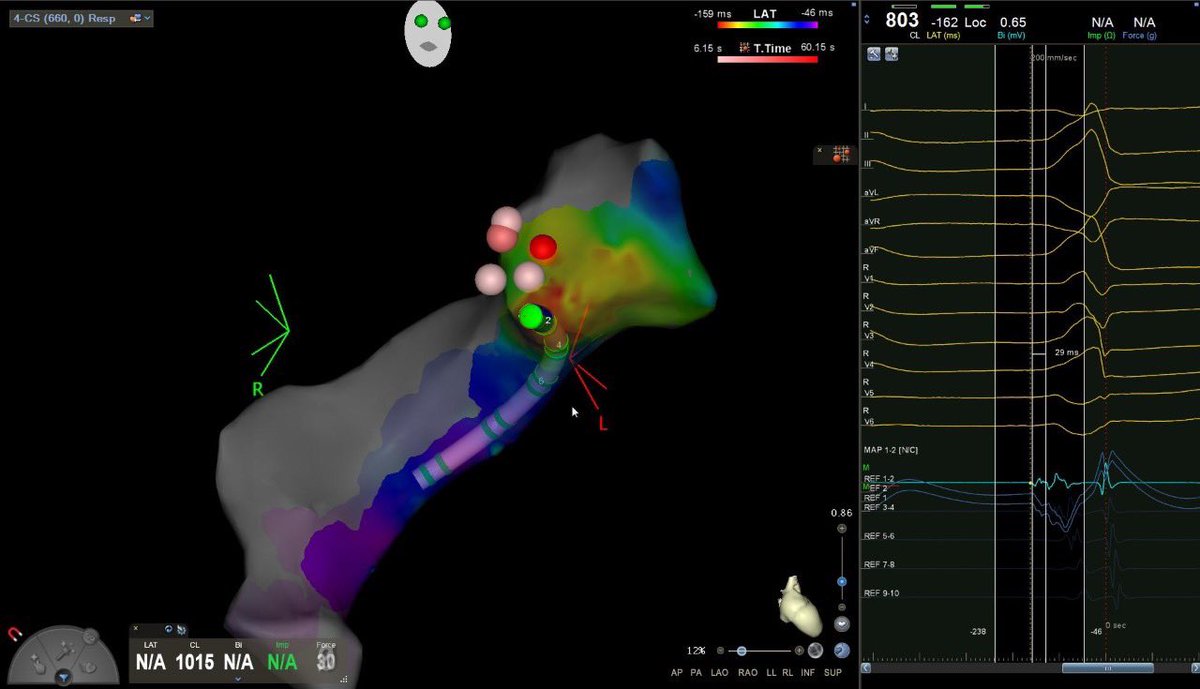This screenshot has width=1200, height=689.
Task: Select the REF 7-8 channel label
Action: pos(879,565)
